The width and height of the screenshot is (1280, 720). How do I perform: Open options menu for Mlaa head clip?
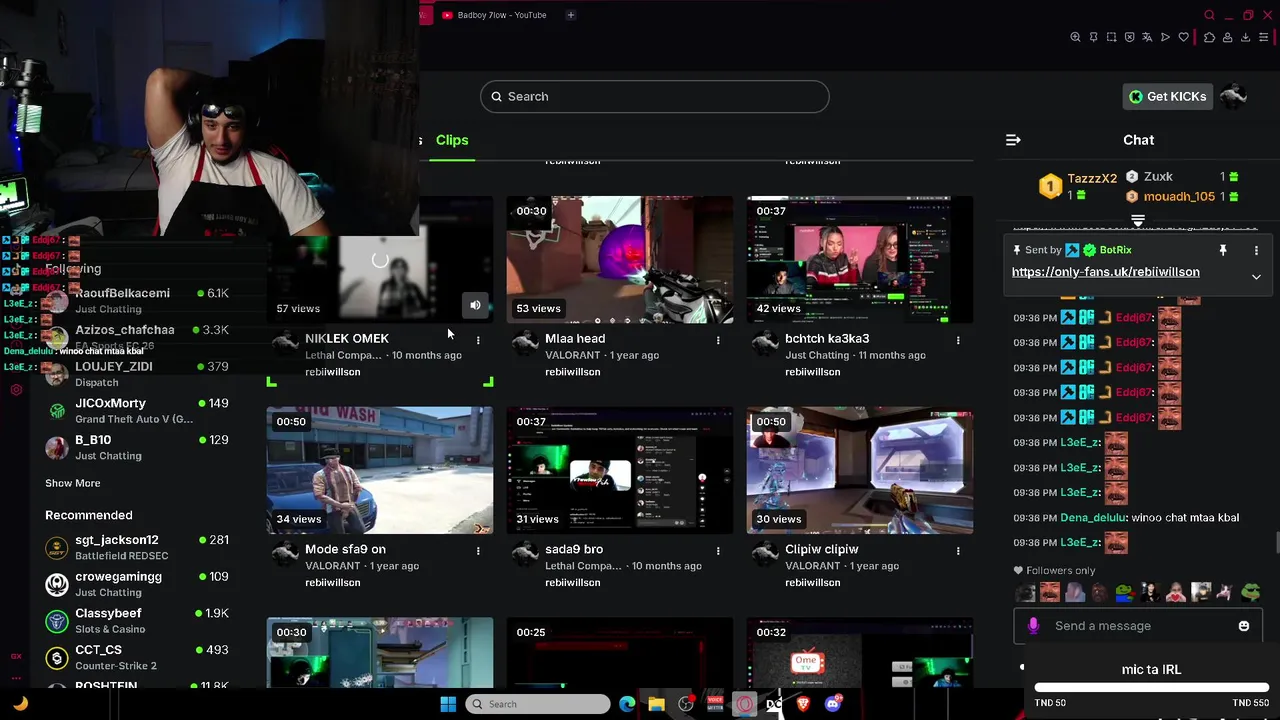[x=718, y=340]
